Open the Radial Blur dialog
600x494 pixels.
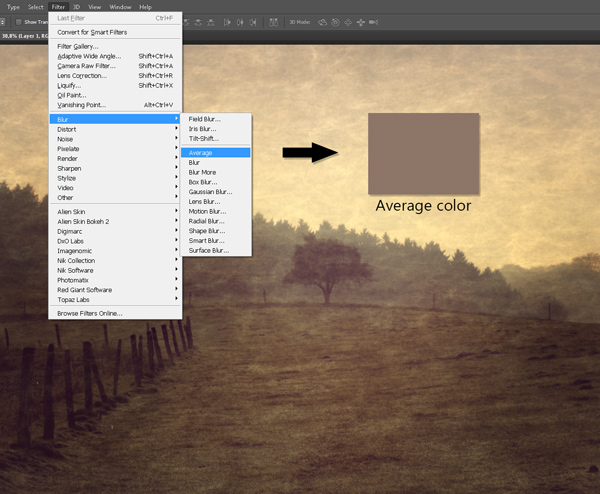coord(216,221)
